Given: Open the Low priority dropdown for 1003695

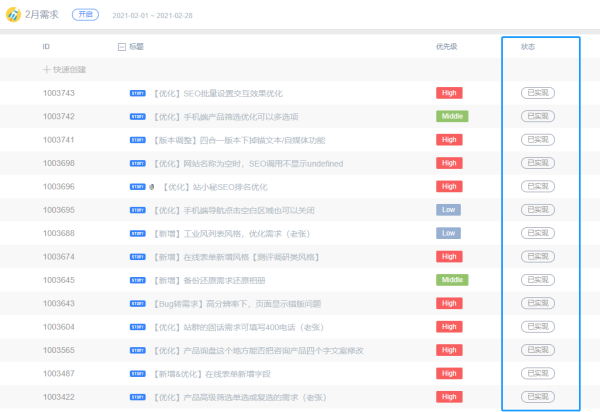Looking at the screenshot, I should click(448, 210).
